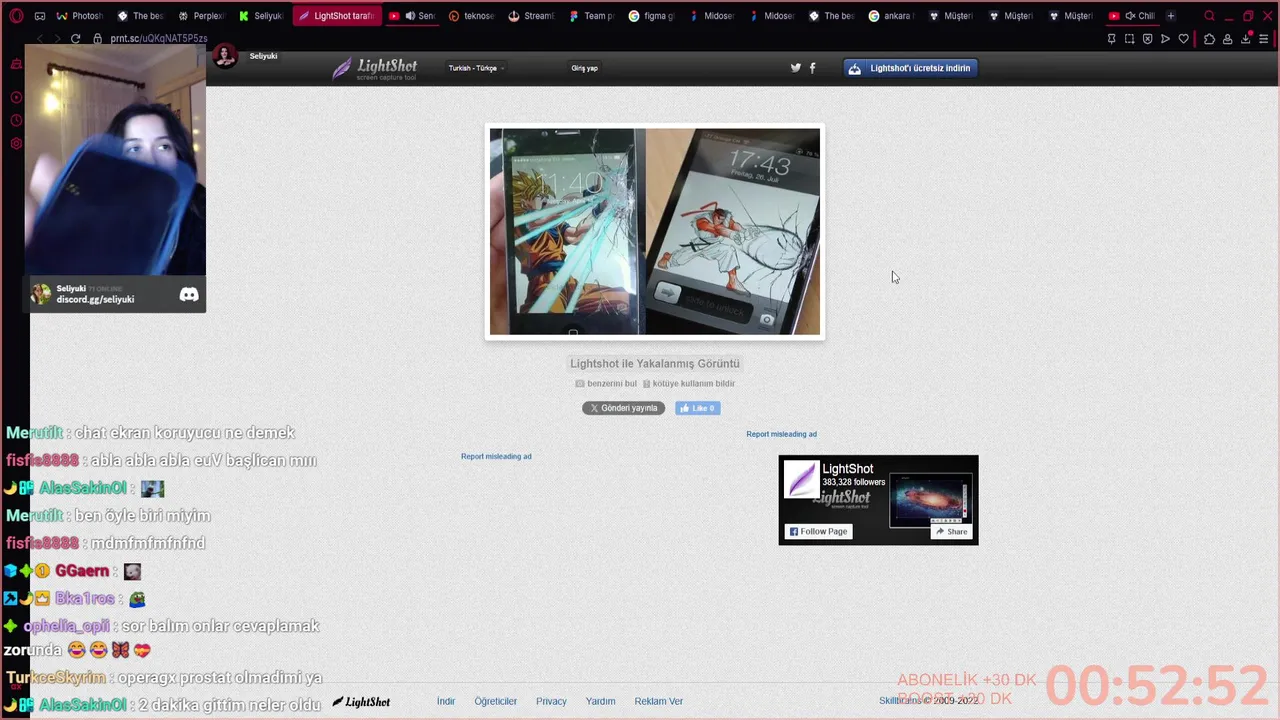Take a snapshot with the capture icon

click(1129, 39)
